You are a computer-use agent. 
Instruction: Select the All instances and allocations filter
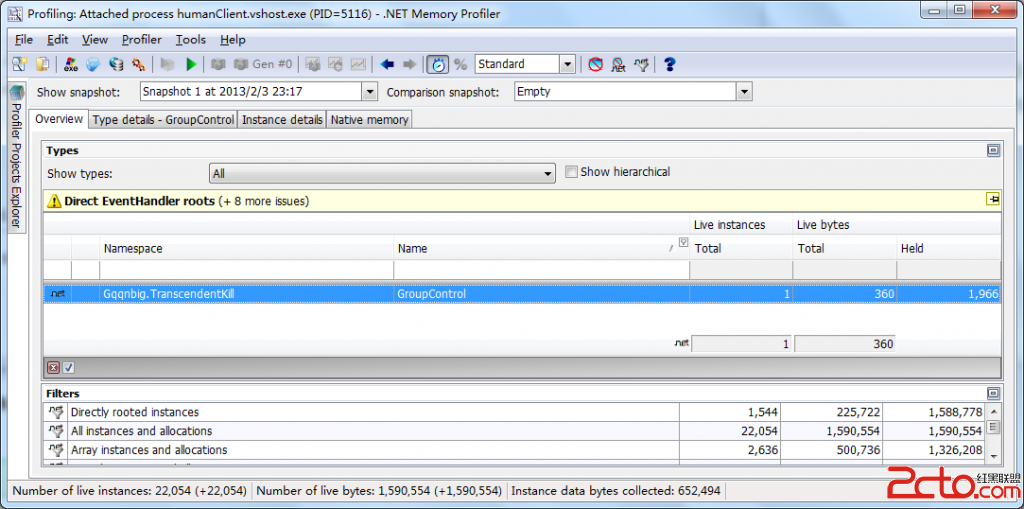coord(141,431)
